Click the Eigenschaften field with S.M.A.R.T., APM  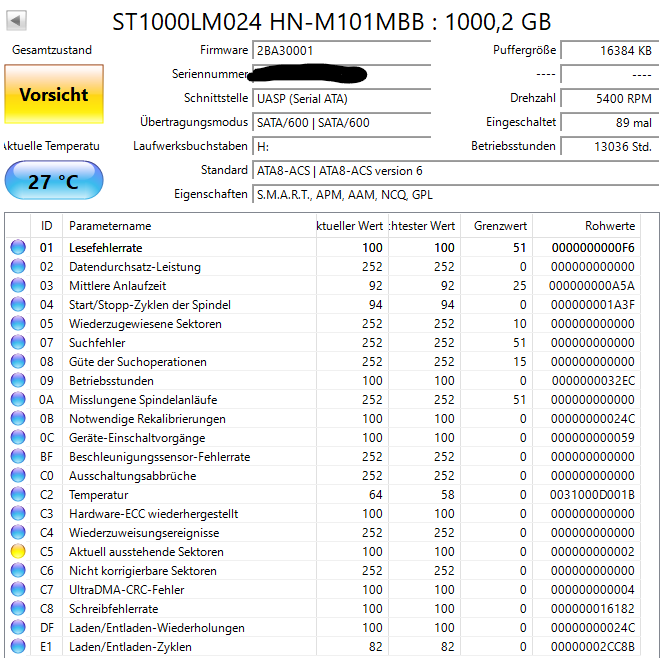point(455,194)
